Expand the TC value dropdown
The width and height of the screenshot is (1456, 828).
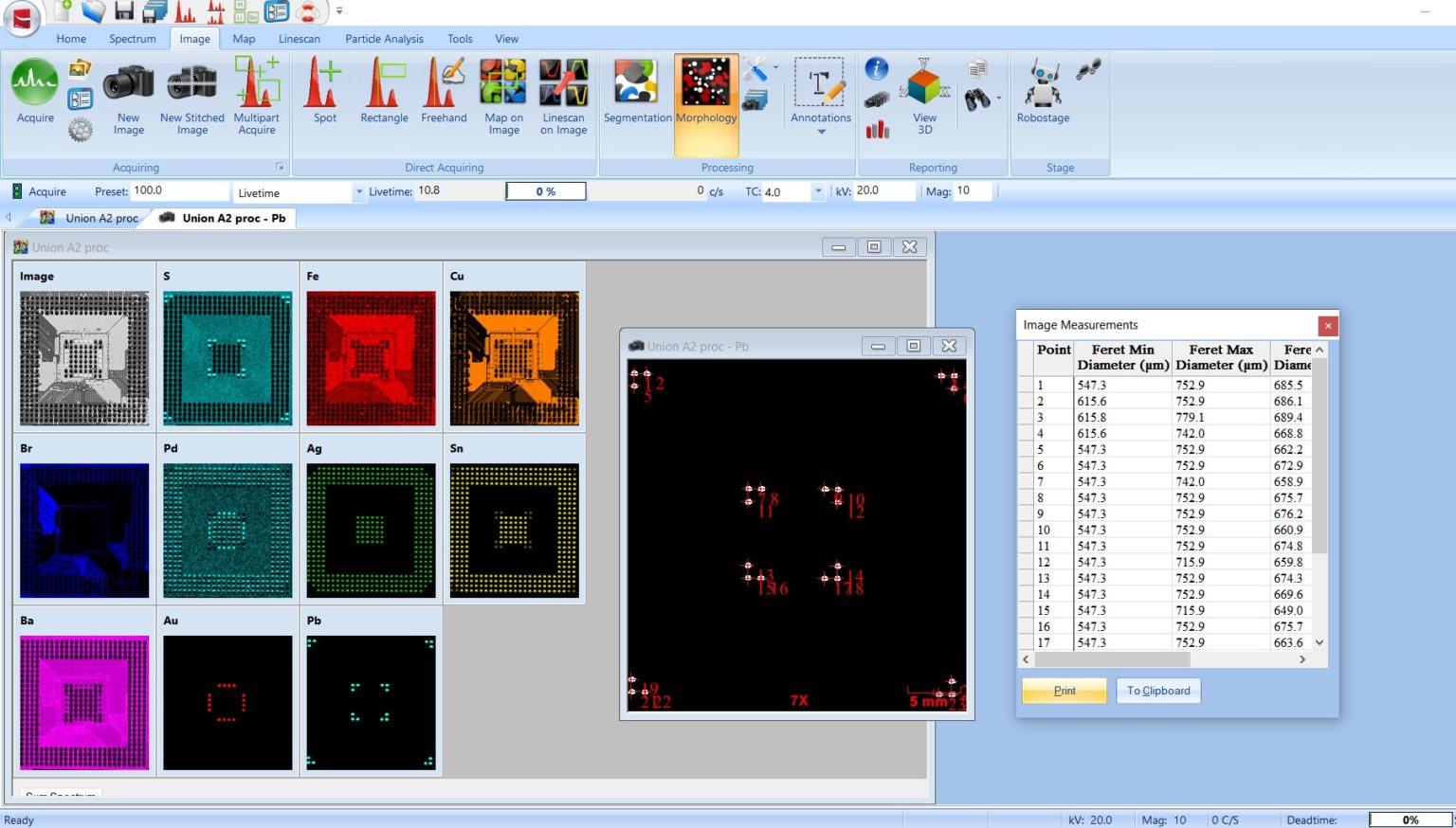coord(817,192)
